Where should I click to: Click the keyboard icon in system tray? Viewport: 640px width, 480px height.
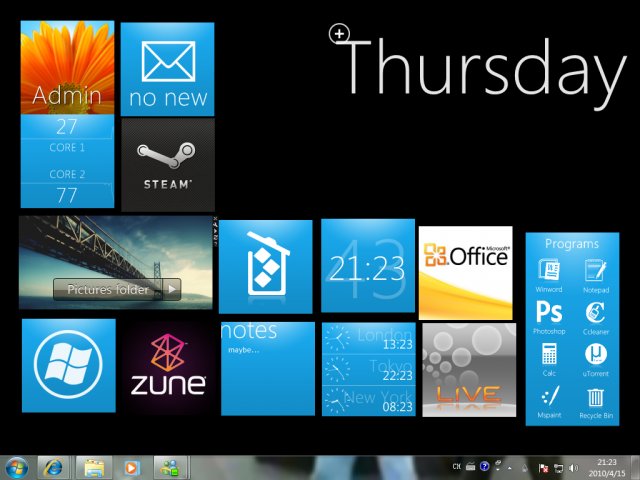471,466
